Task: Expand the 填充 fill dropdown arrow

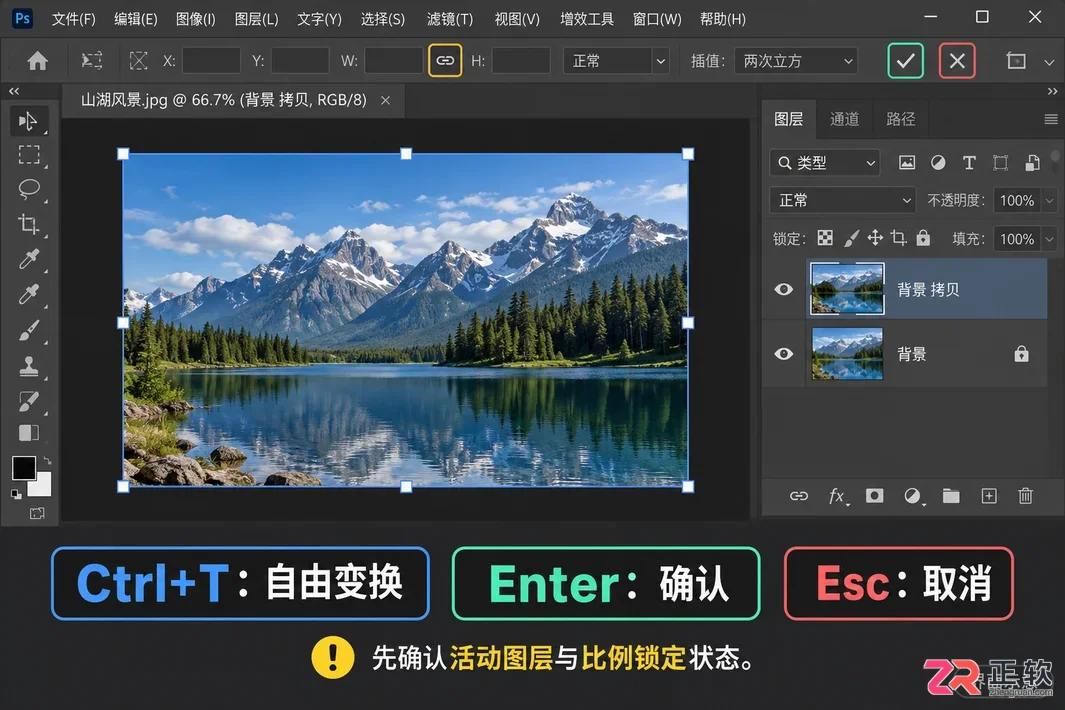Action: pyautogui.click(x=1049, y=239)
